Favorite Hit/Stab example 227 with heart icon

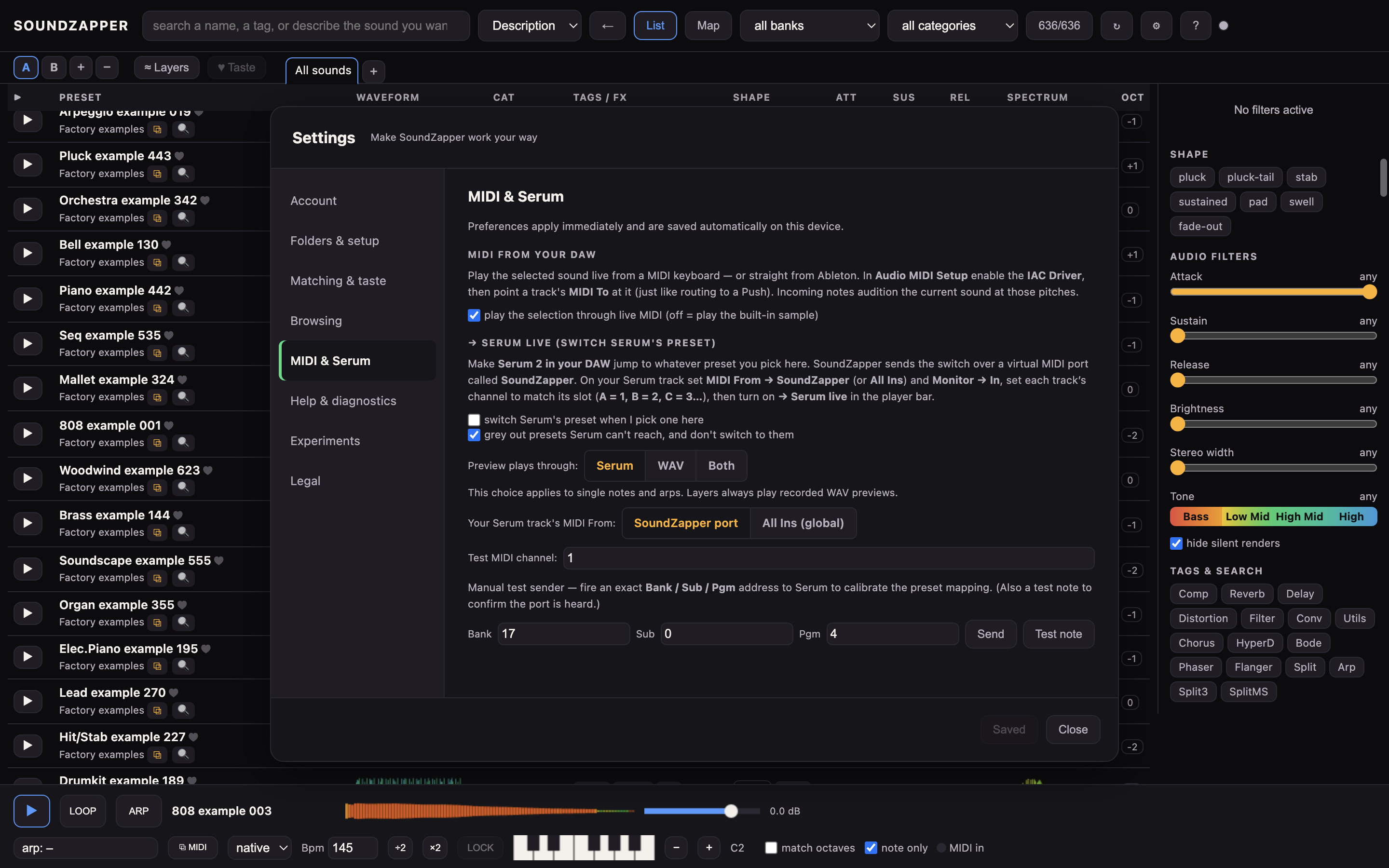pyautogui.click(x=193, y=737)
